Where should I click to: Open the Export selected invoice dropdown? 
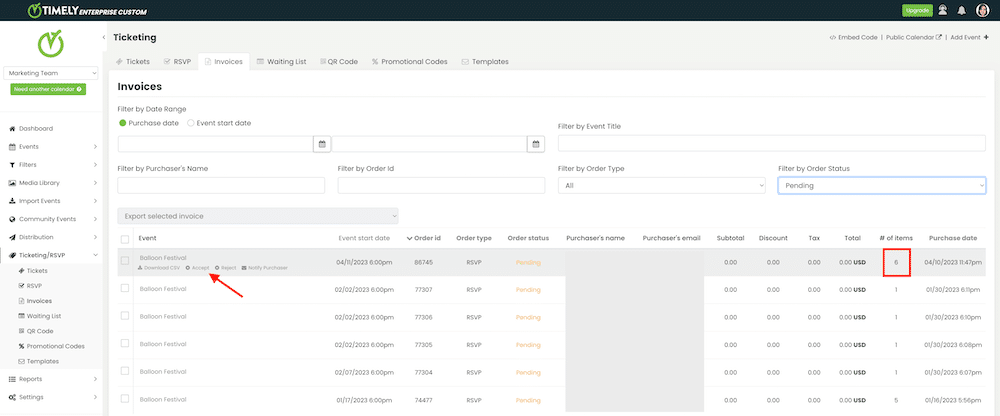pos(258,215)
